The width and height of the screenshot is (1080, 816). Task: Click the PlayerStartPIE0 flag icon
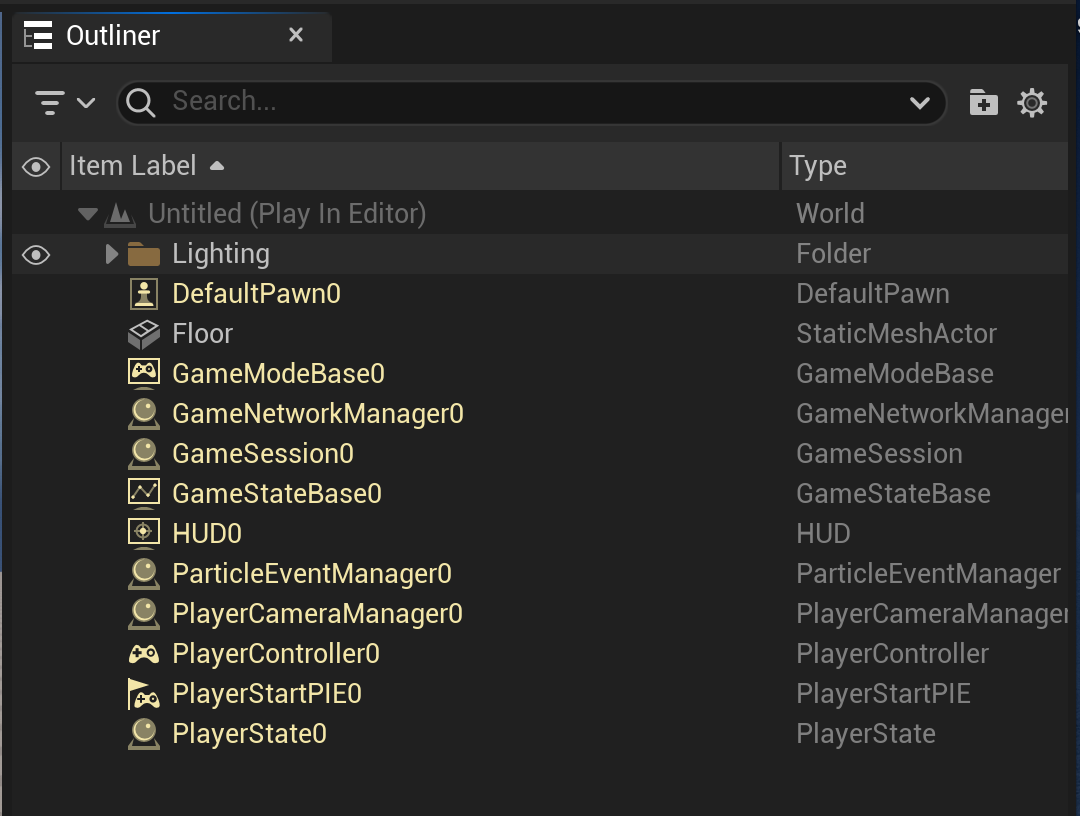(x=144, y=694)
